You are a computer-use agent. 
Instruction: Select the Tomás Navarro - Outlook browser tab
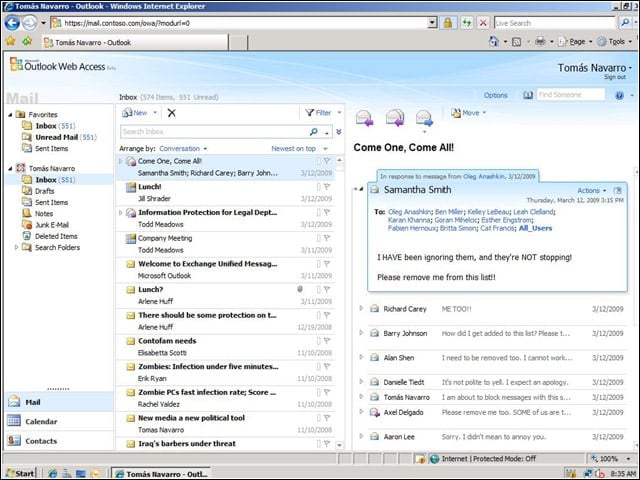[135, 42]
